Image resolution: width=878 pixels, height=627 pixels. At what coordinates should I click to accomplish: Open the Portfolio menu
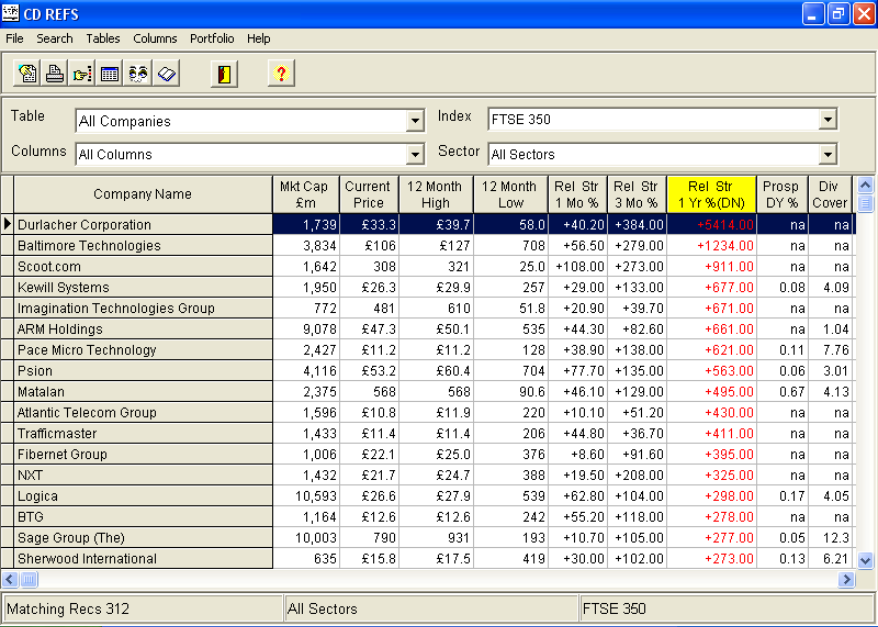point(212,39)
